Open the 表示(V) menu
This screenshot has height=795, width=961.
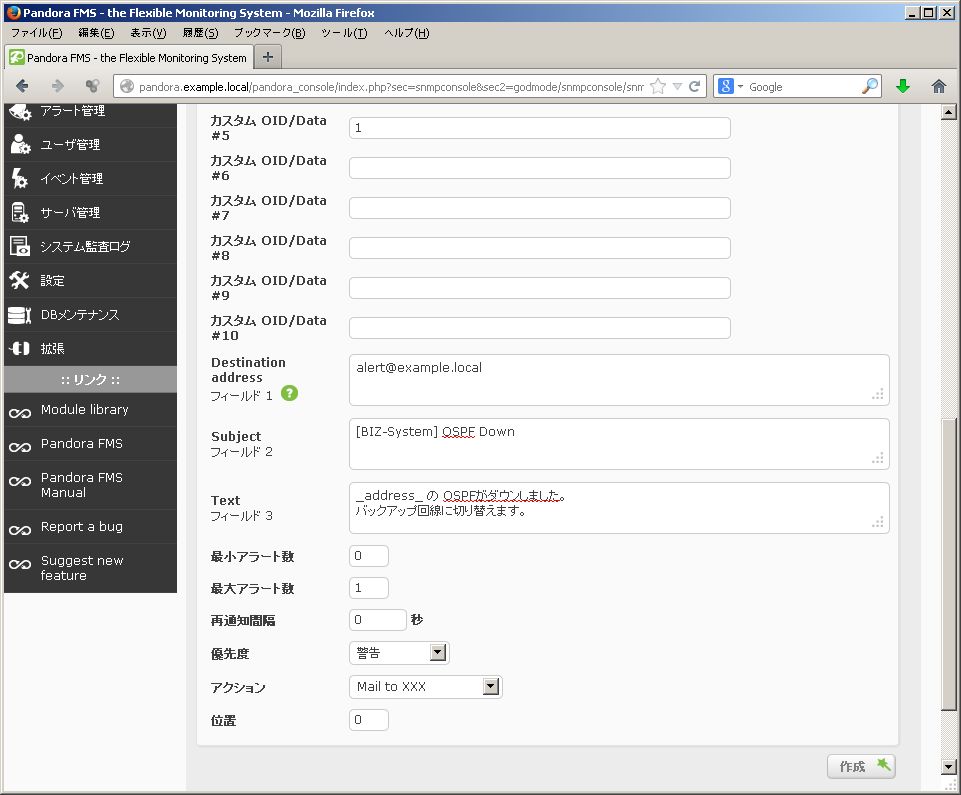pos(148,33)
